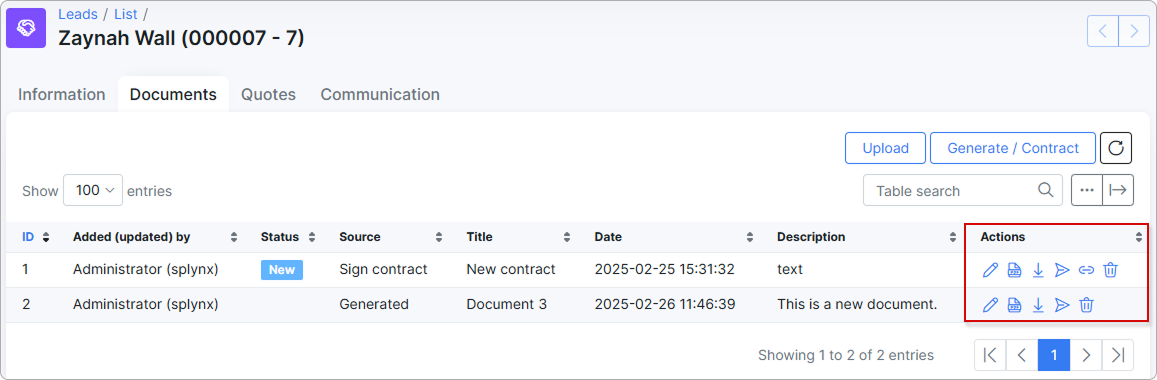Delete Document 3 via trash icon
Screen dimensions: 1157x380
pyautogui.click(x=1086, y=305)
